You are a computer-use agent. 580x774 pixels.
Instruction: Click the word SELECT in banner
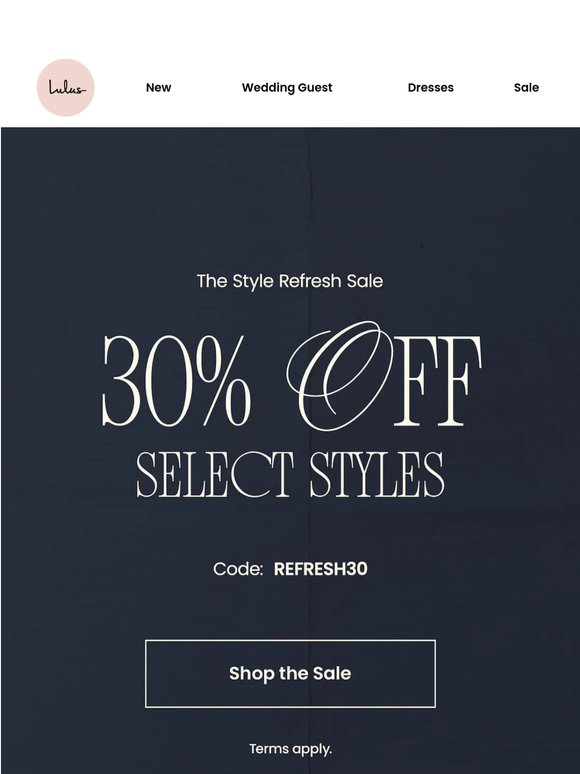(x=215, y=474)
